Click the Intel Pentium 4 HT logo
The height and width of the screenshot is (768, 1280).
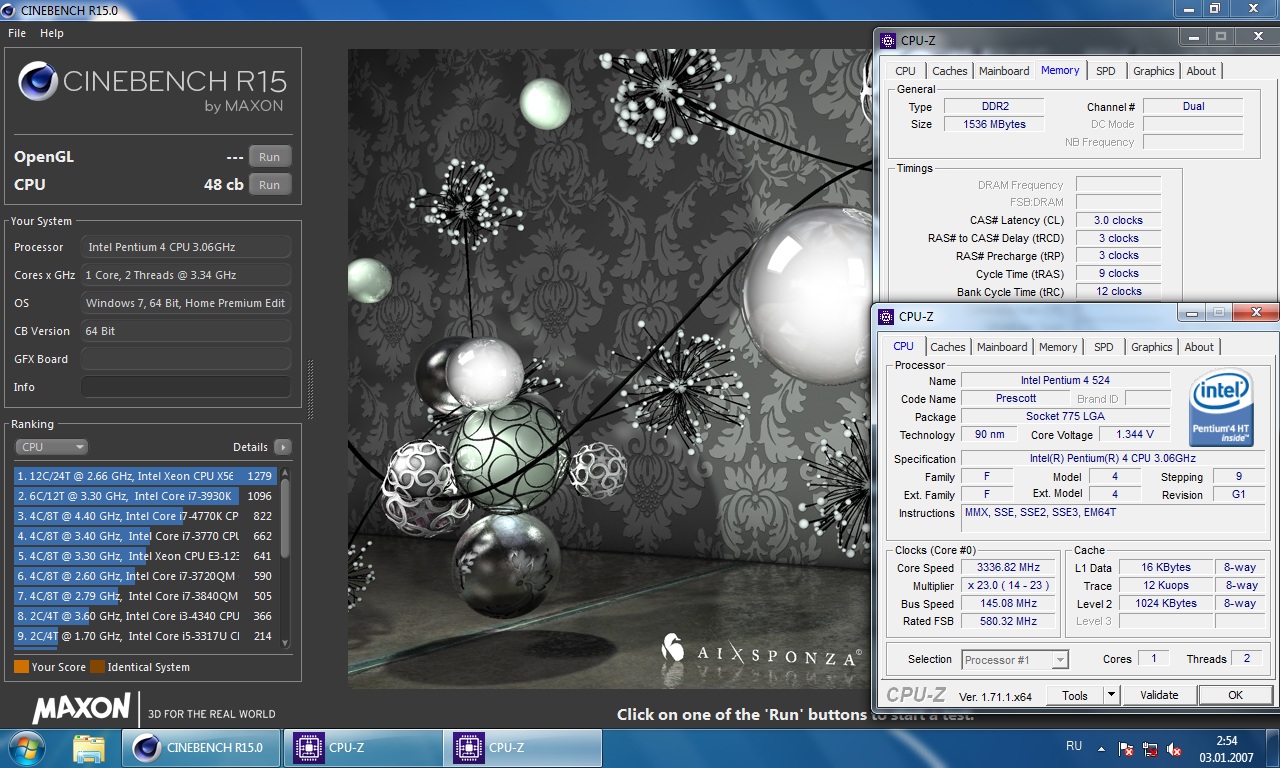coord(1221,409)
